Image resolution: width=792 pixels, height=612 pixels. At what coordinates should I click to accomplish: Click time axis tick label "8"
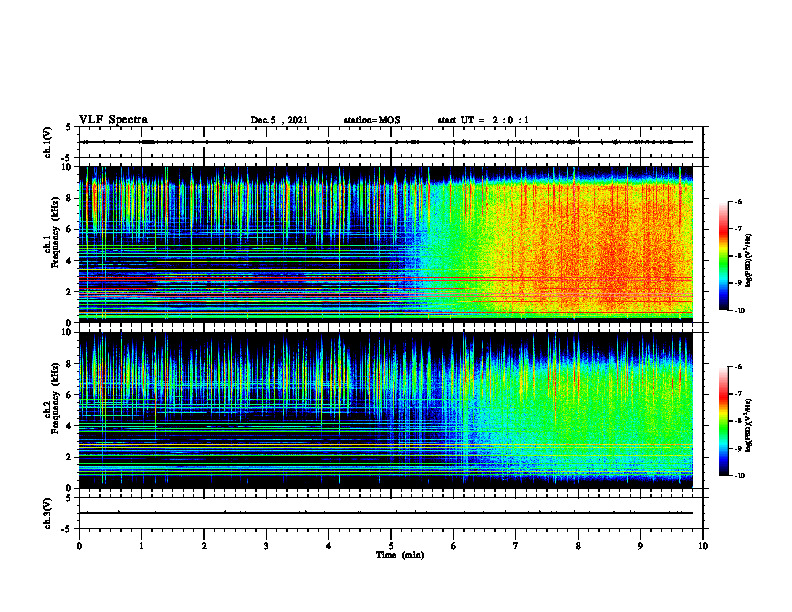coord(578,546)
